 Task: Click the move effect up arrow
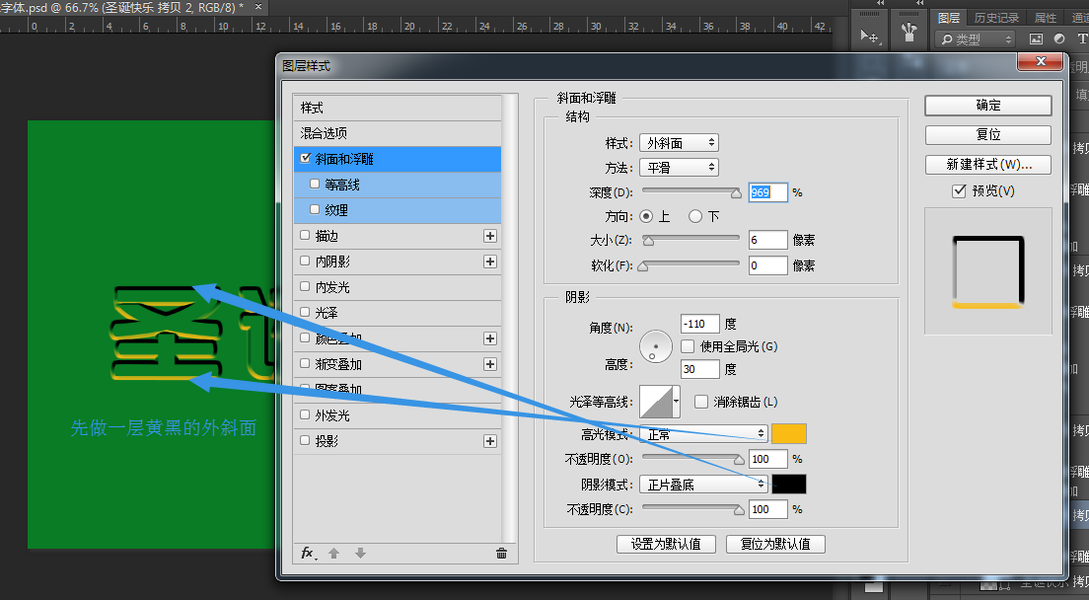point(334,553)
